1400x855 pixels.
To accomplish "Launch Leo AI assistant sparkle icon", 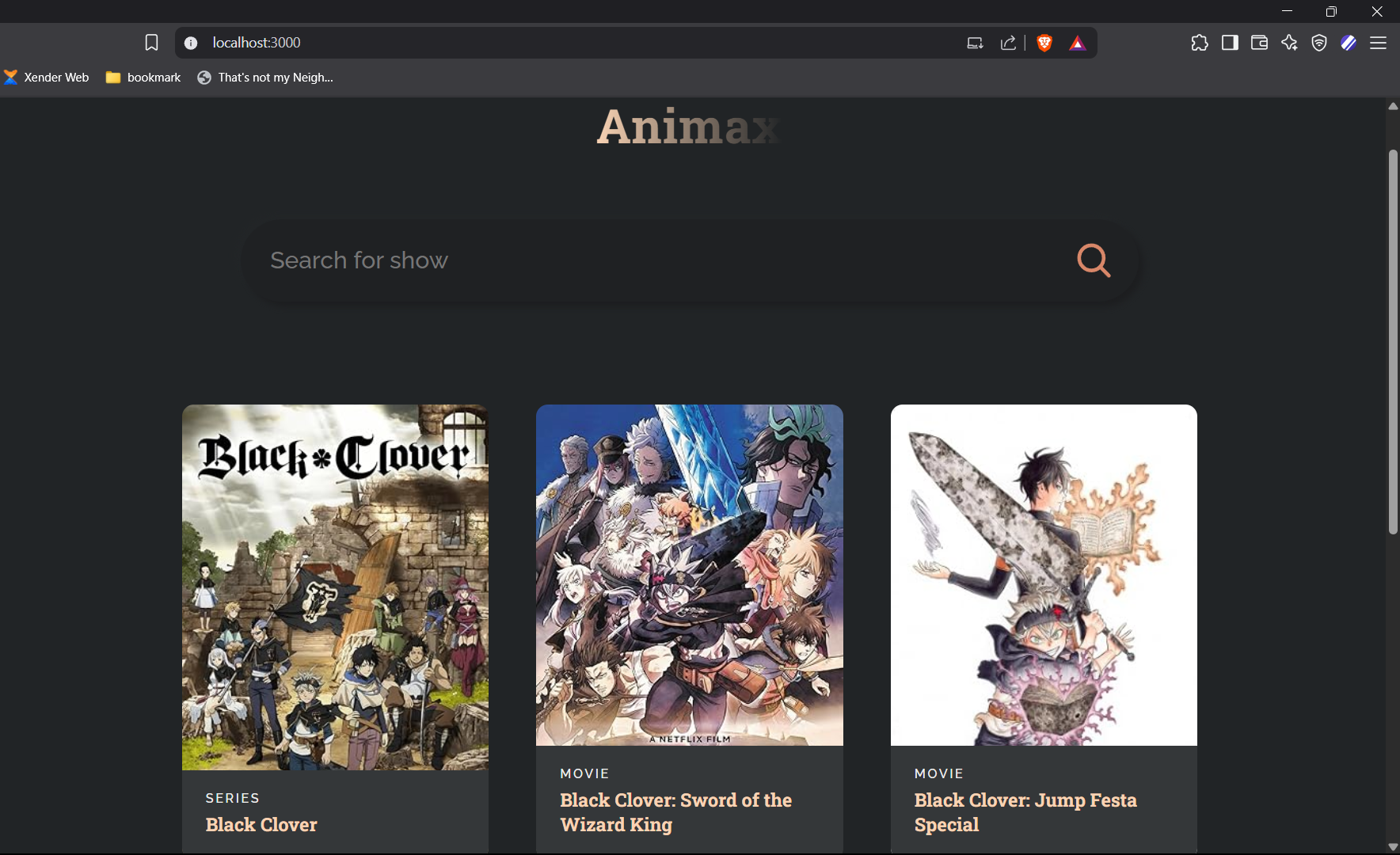I will click(1289, 43).
